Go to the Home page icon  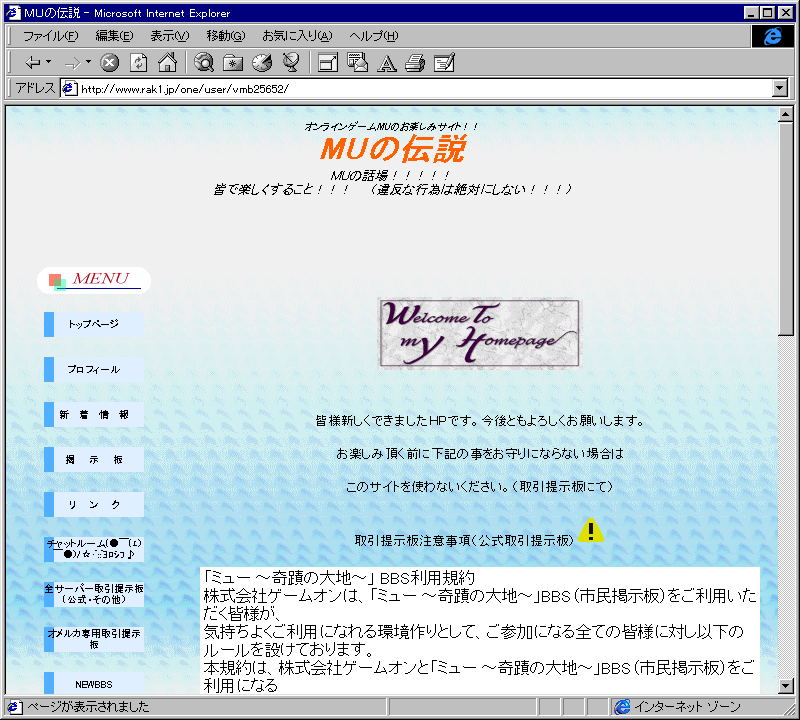[x=167, y=63]
